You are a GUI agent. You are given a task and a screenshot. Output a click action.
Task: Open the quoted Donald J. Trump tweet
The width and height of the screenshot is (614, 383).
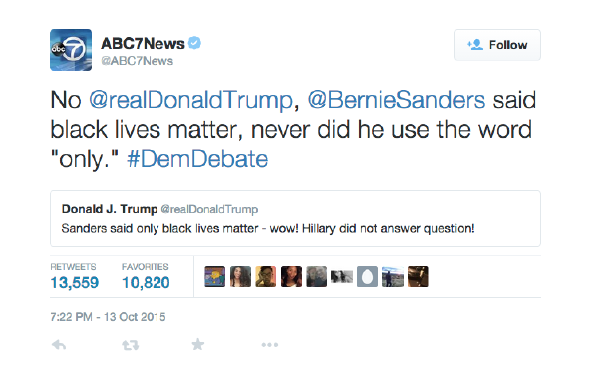295,219
